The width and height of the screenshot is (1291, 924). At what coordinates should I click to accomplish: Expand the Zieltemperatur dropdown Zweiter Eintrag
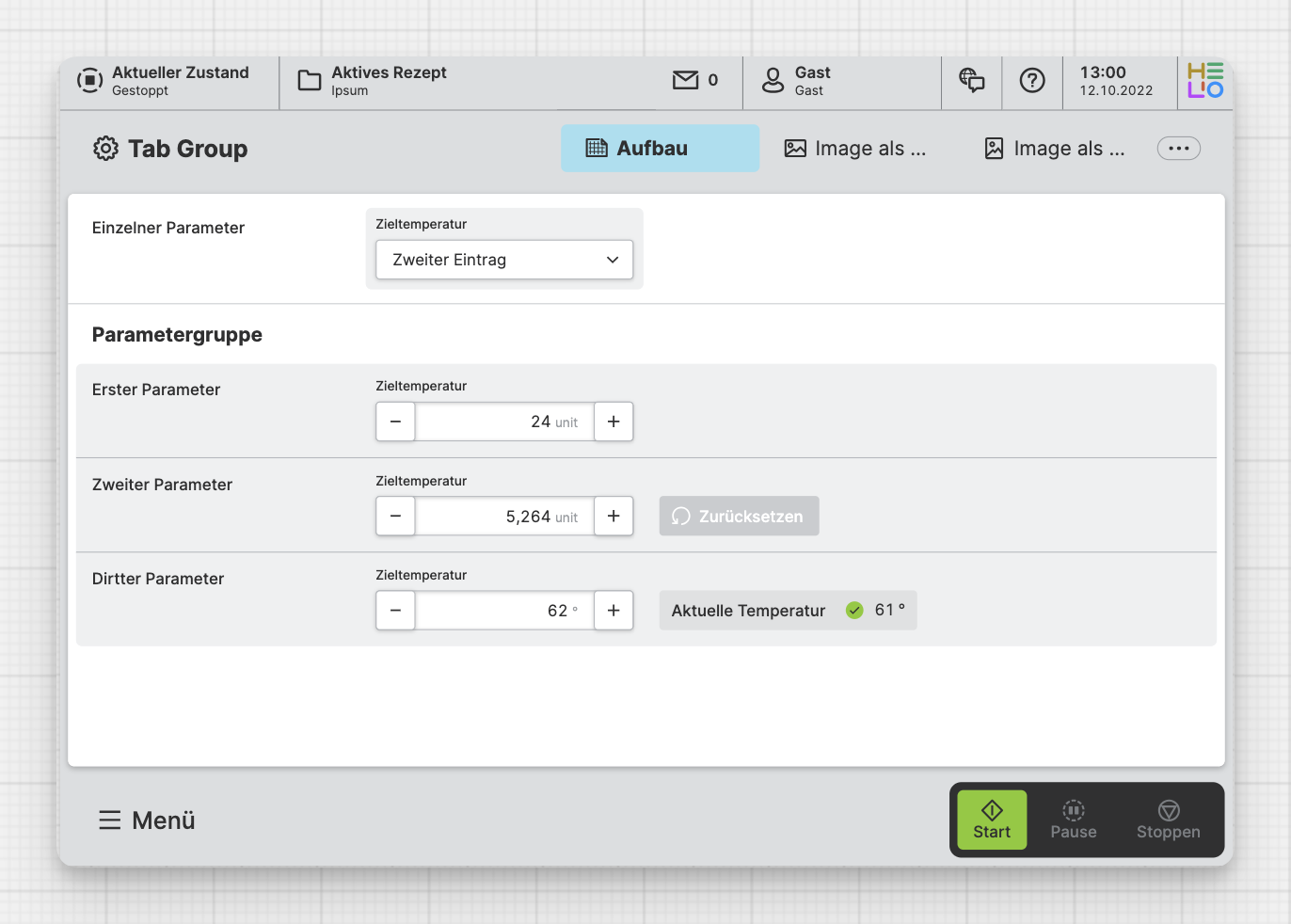tap(504, 260)
